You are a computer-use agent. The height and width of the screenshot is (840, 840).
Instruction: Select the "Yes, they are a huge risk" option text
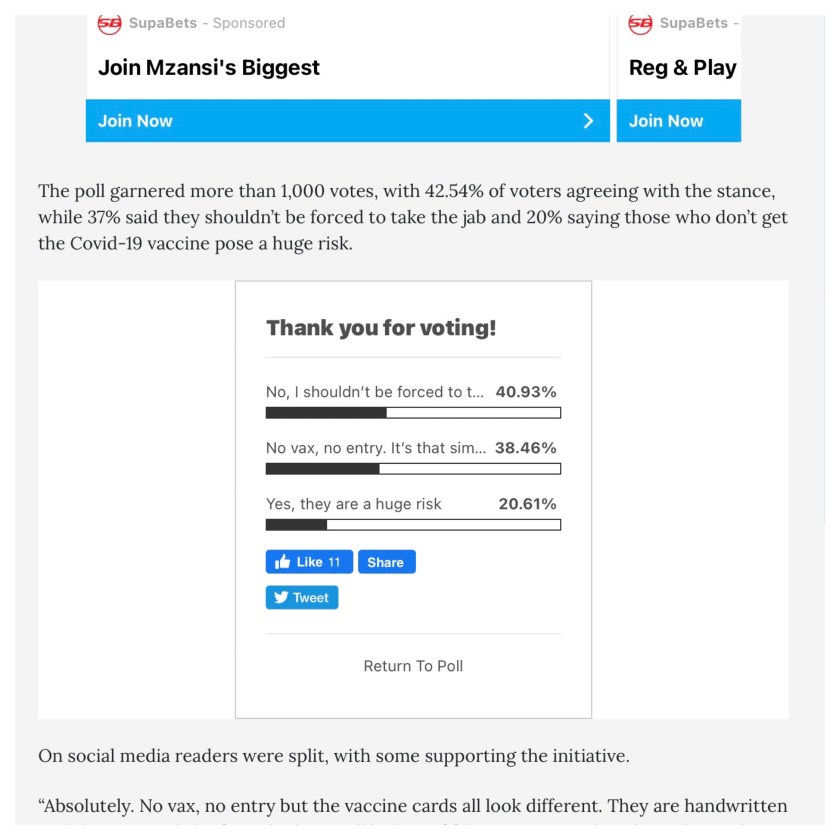click(353, 504)
